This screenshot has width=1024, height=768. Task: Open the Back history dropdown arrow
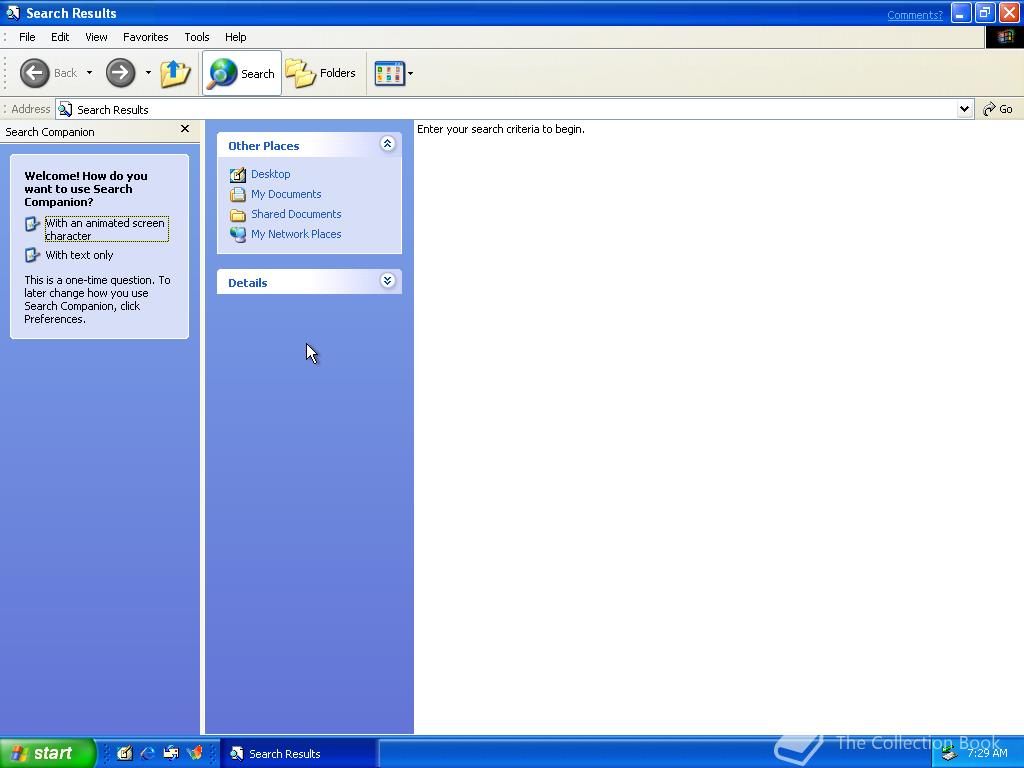coord(89,73)
